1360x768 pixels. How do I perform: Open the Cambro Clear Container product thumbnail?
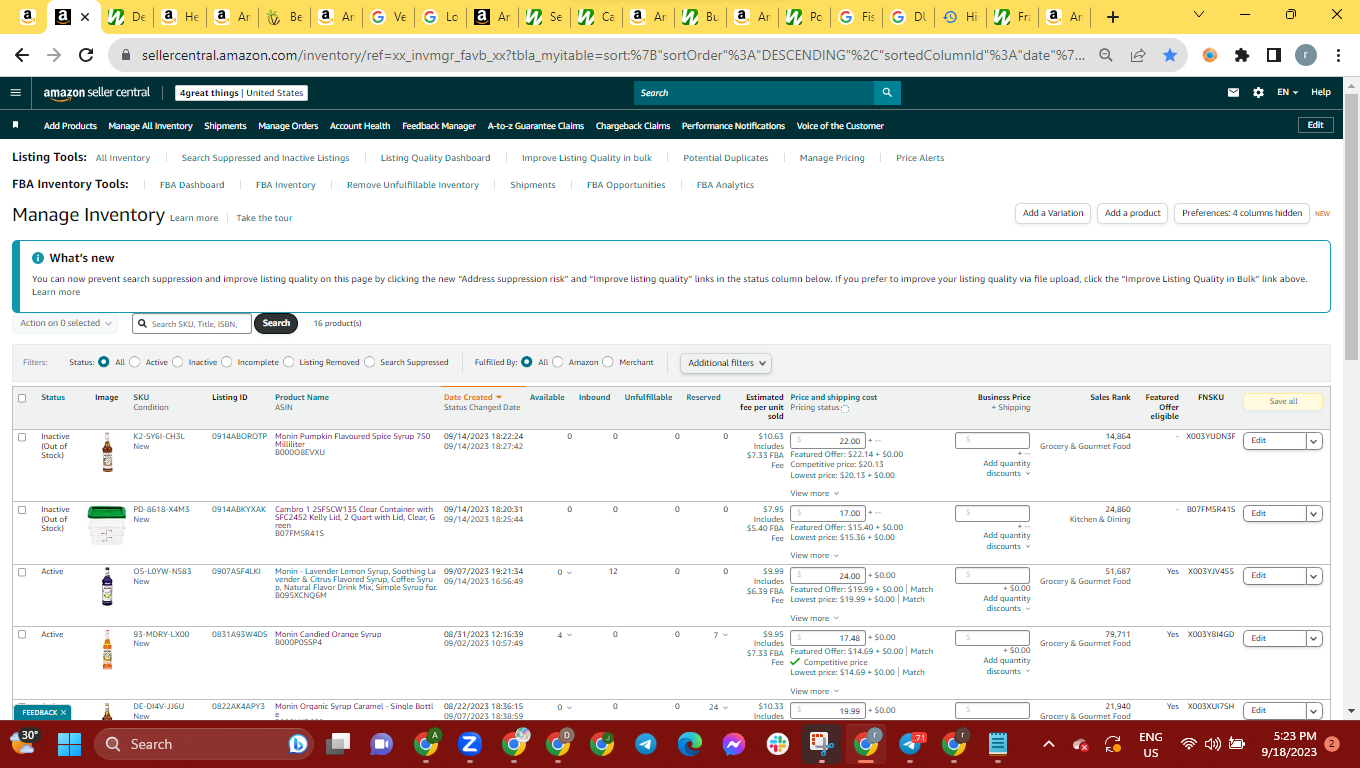point(107,525)
